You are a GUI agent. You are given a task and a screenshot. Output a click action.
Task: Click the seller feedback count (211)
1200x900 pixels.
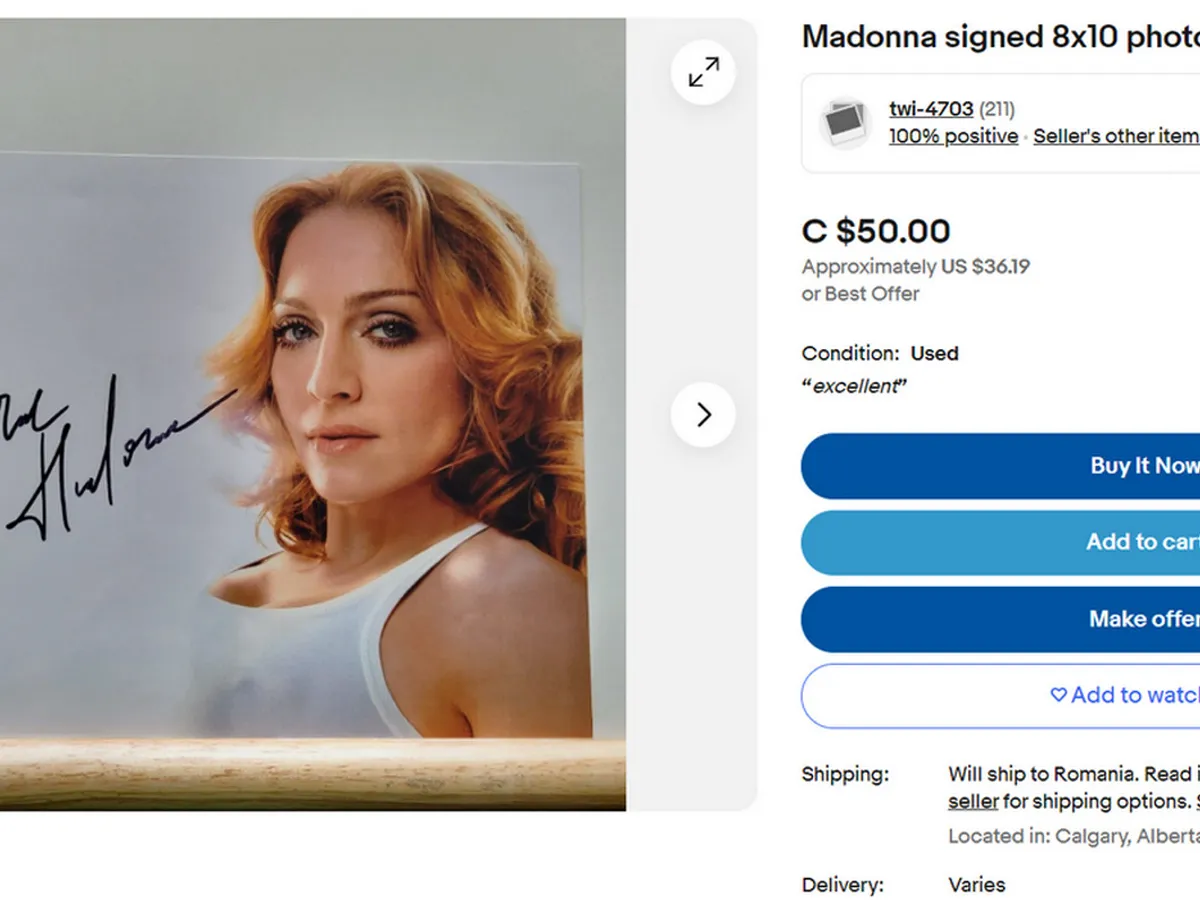pos(997,109)
